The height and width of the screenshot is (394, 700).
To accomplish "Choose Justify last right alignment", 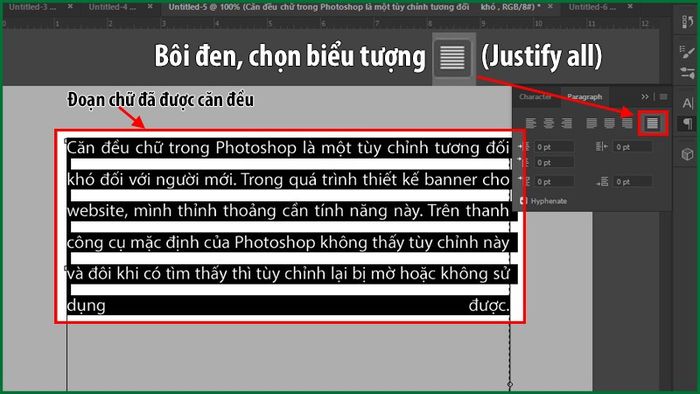I will pos(627,123).
